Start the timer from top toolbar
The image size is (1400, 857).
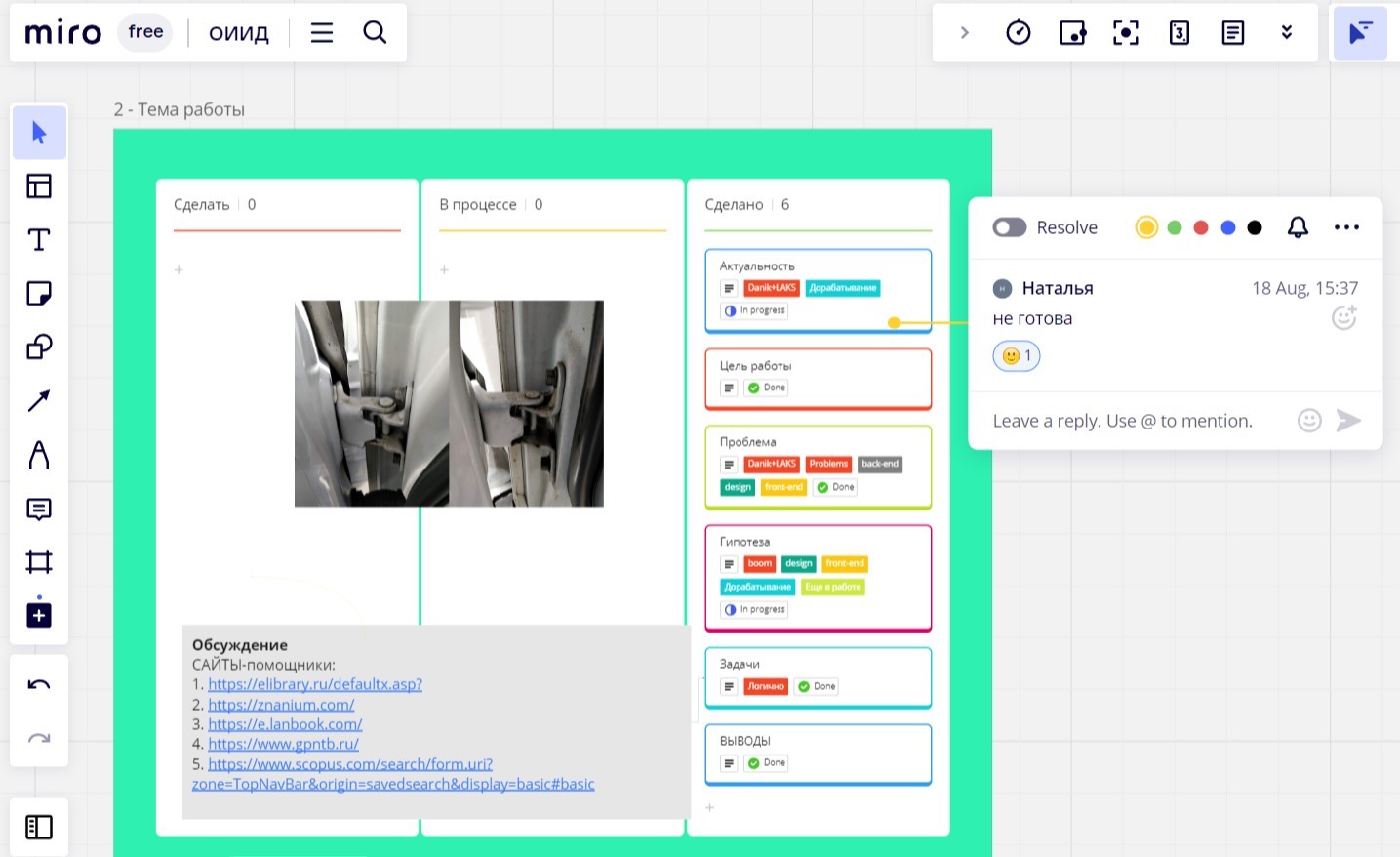1018,33
